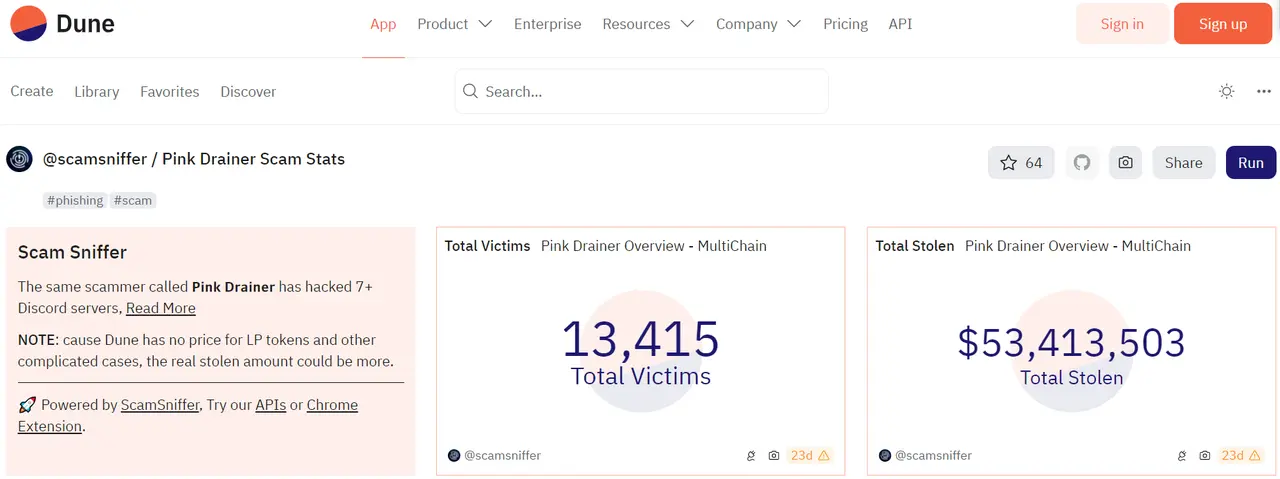Click the @scamsniffer name on Total Victims card

pos(503,455)
